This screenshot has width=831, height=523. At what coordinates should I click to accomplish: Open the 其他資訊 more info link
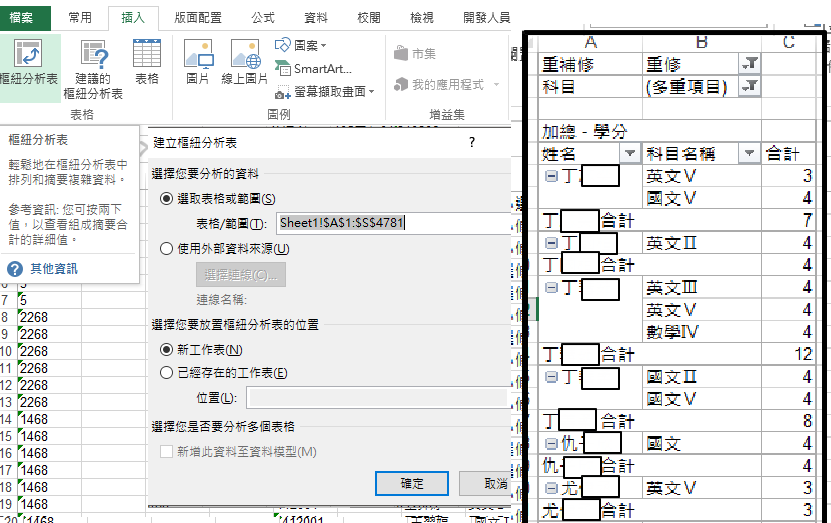(53, 269)
